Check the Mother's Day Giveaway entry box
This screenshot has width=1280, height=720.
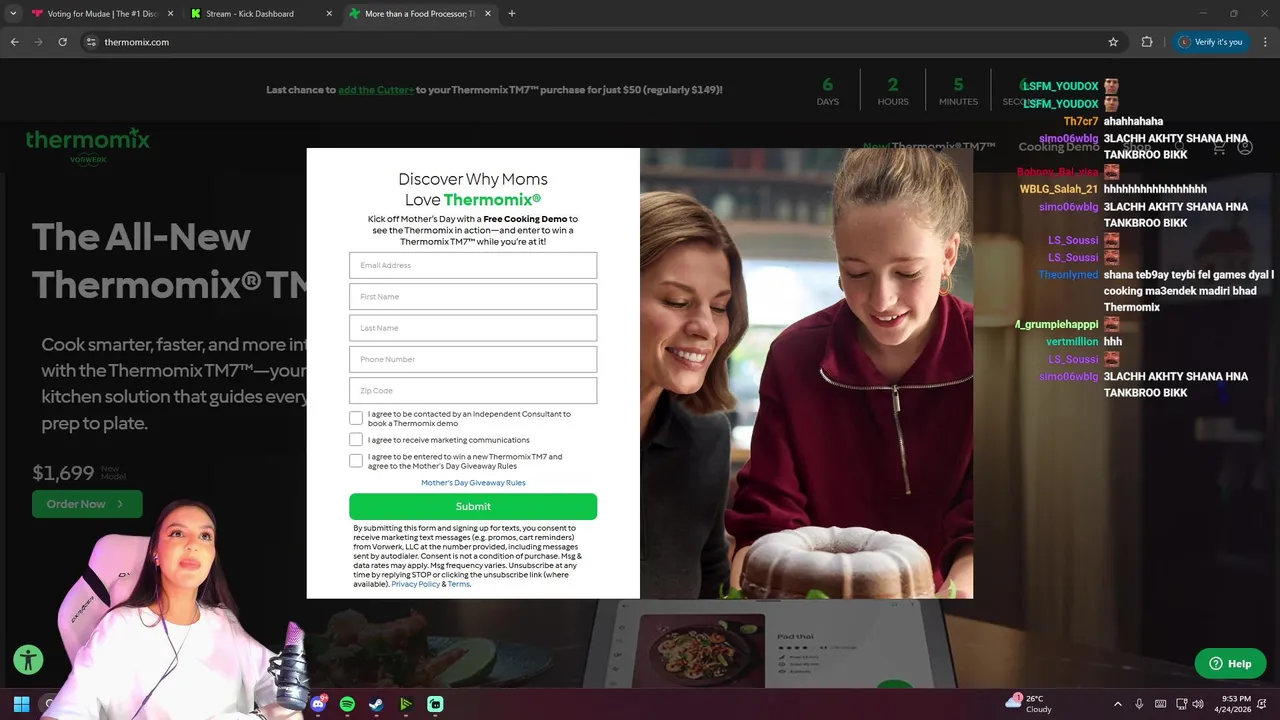pyautogui.click(x=356, y=461)
